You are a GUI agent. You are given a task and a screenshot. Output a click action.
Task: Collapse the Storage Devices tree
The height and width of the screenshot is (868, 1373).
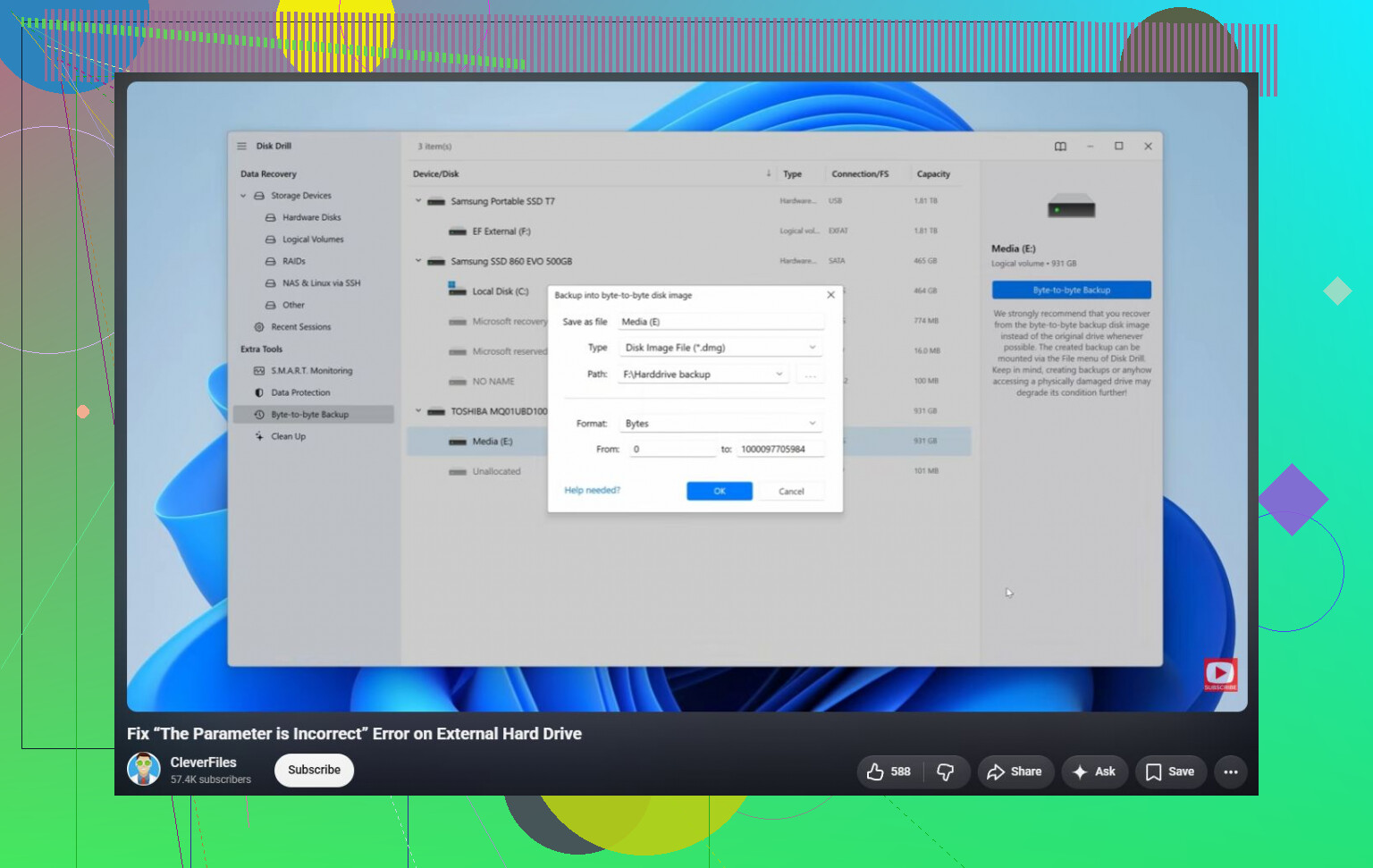243,196
